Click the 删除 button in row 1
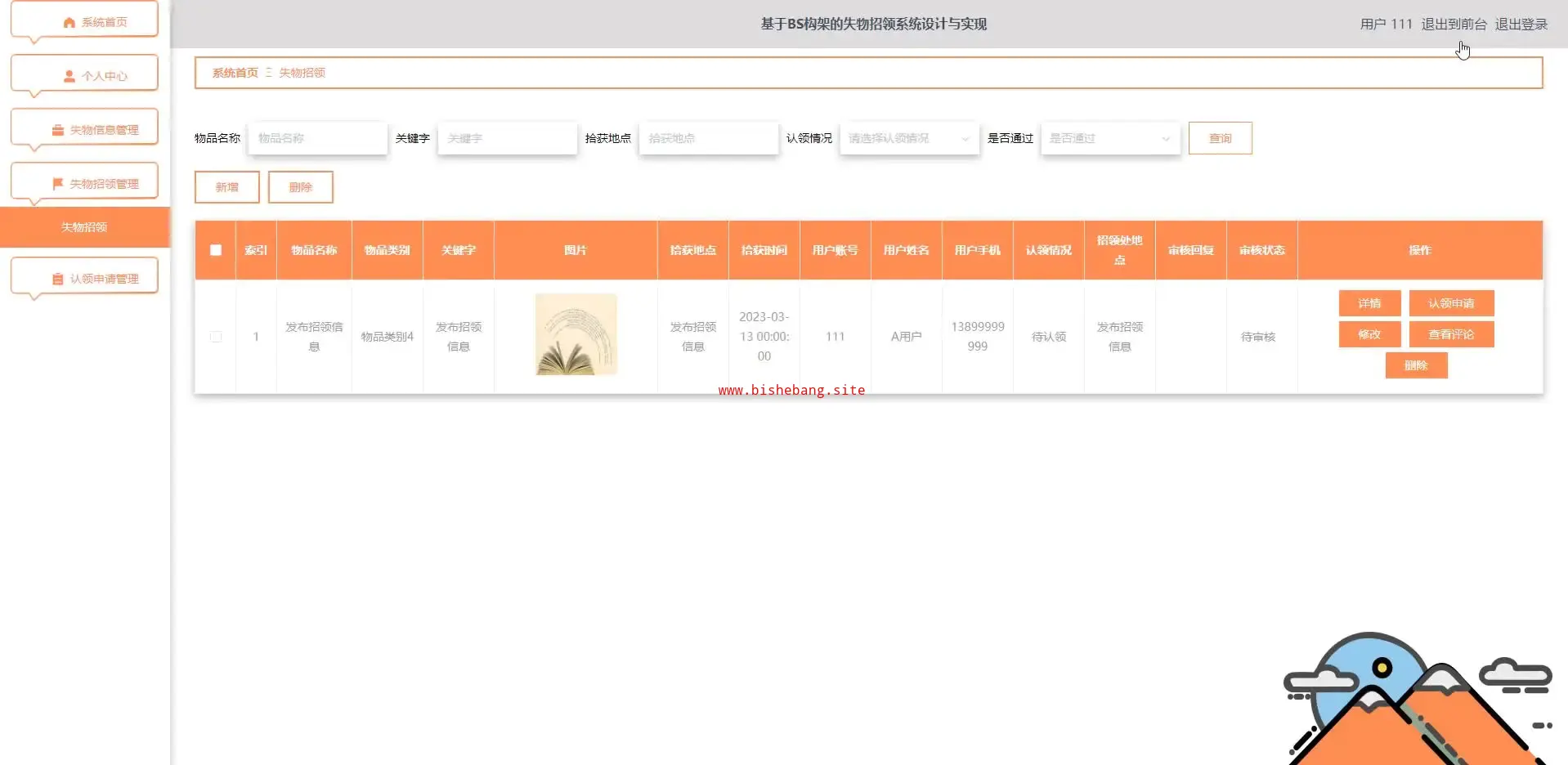 tap(1417, 365)
